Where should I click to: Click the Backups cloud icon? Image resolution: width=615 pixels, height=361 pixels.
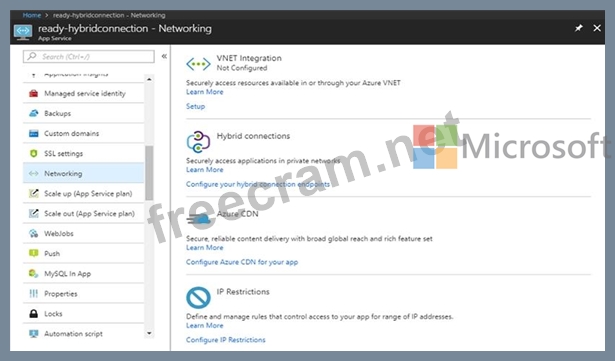tap(34, 113)
